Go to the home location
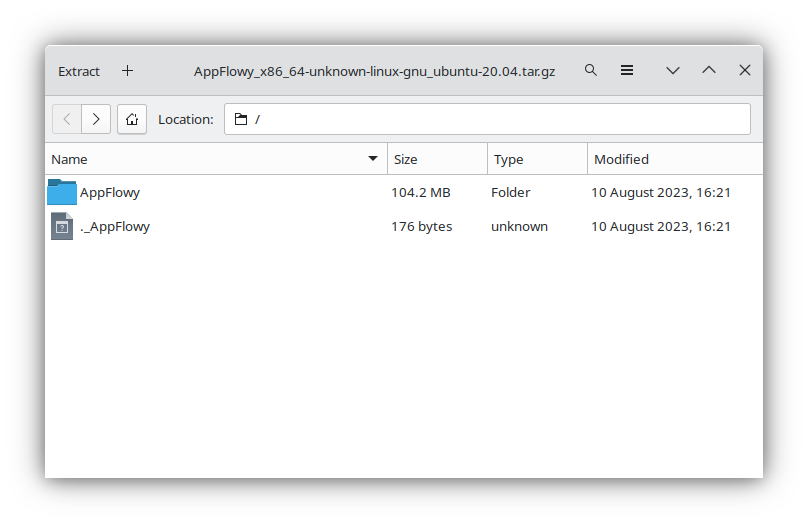Screen dimensions: 808x523 click(132, 120)
